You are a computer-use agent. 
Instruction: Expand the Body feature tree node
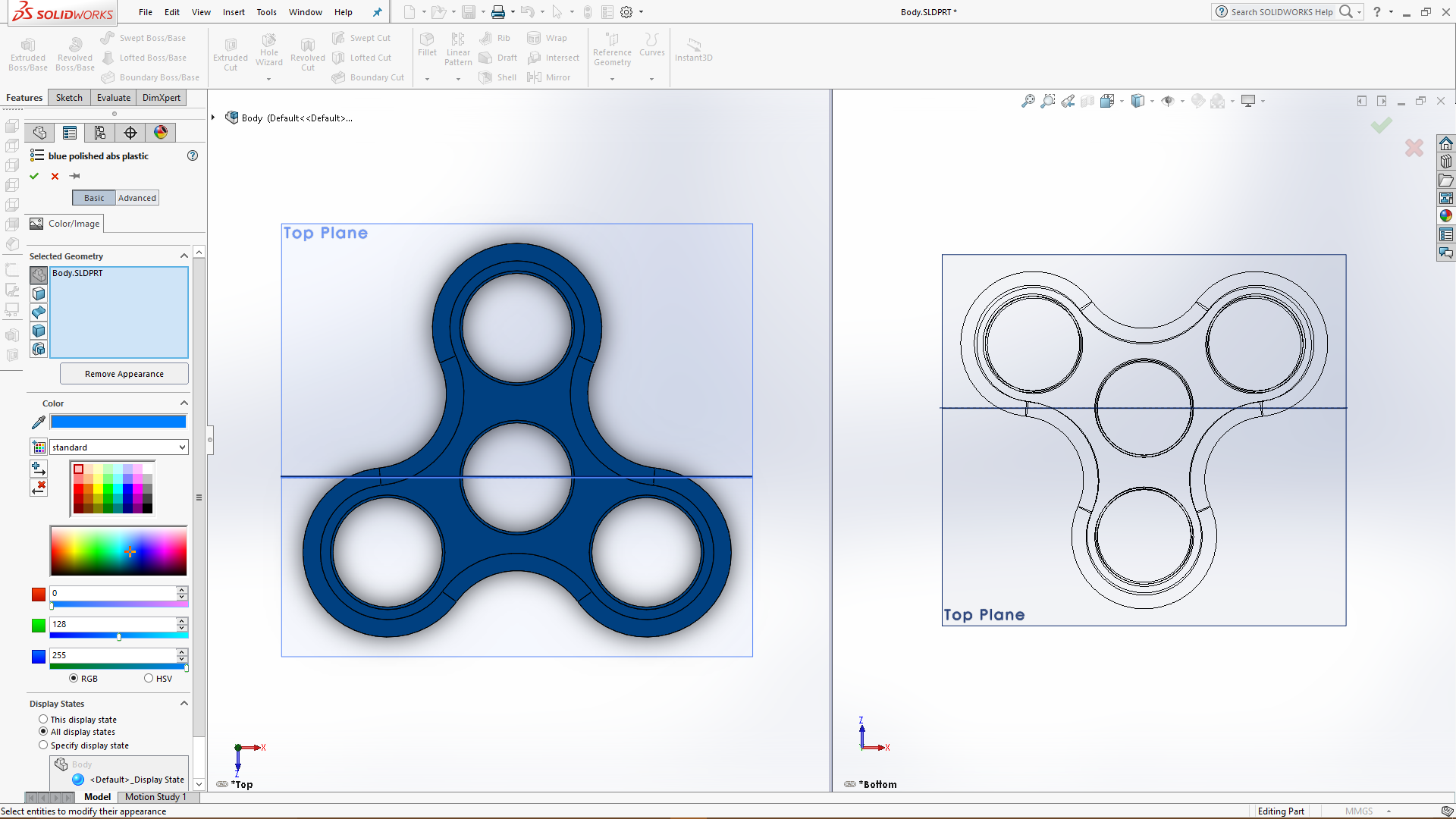point(214,118)
